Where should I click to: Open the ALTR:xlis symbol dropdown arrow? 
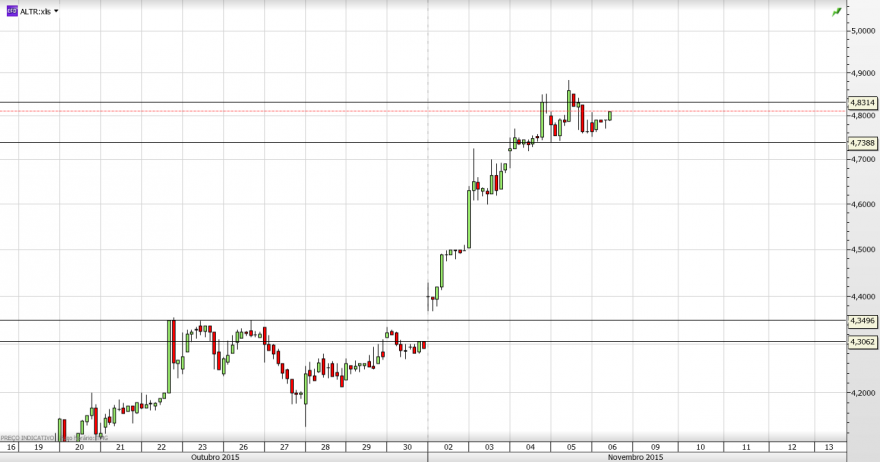pos(56,11)
